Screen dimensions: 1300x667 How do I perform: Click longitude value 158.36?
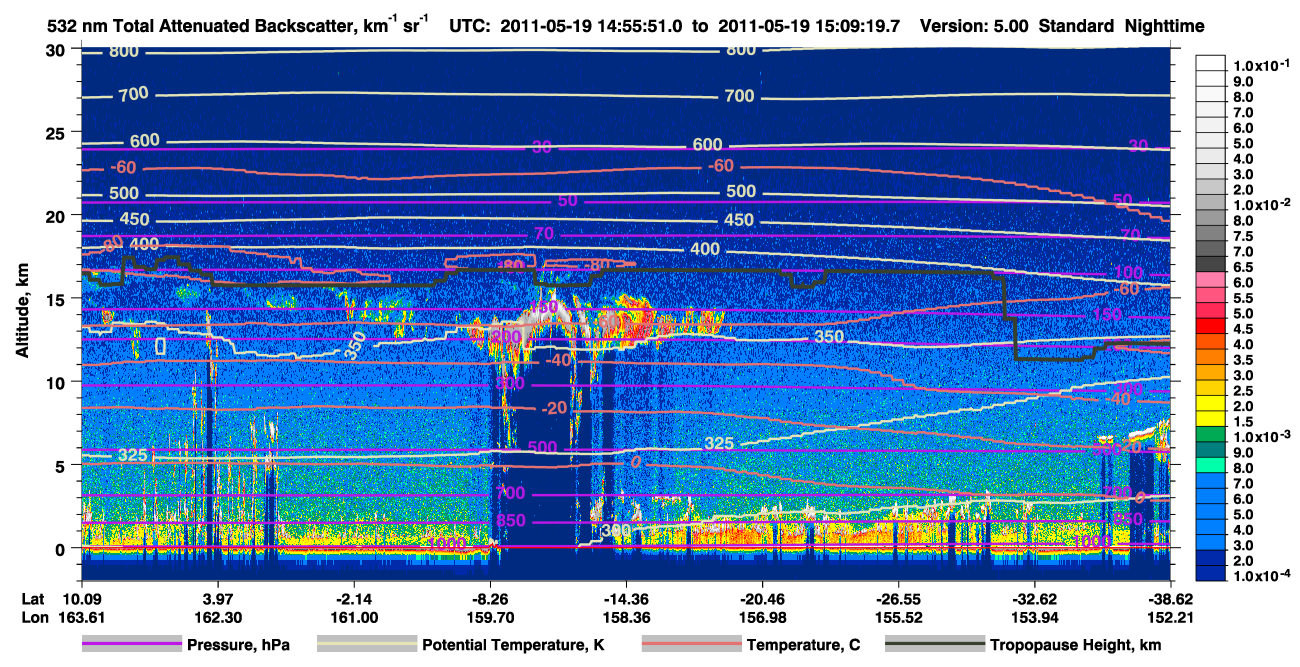(x=626, y=618)
